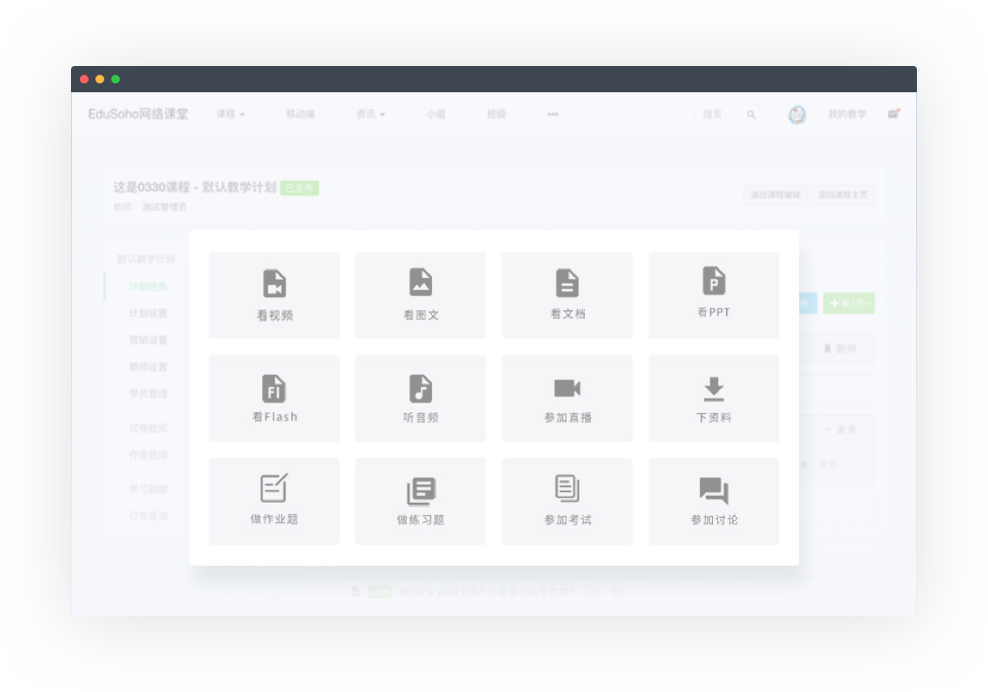Select the 听音频 audio activity icon
The width and height of the screenshot is (988, 692).
point(421,388)
